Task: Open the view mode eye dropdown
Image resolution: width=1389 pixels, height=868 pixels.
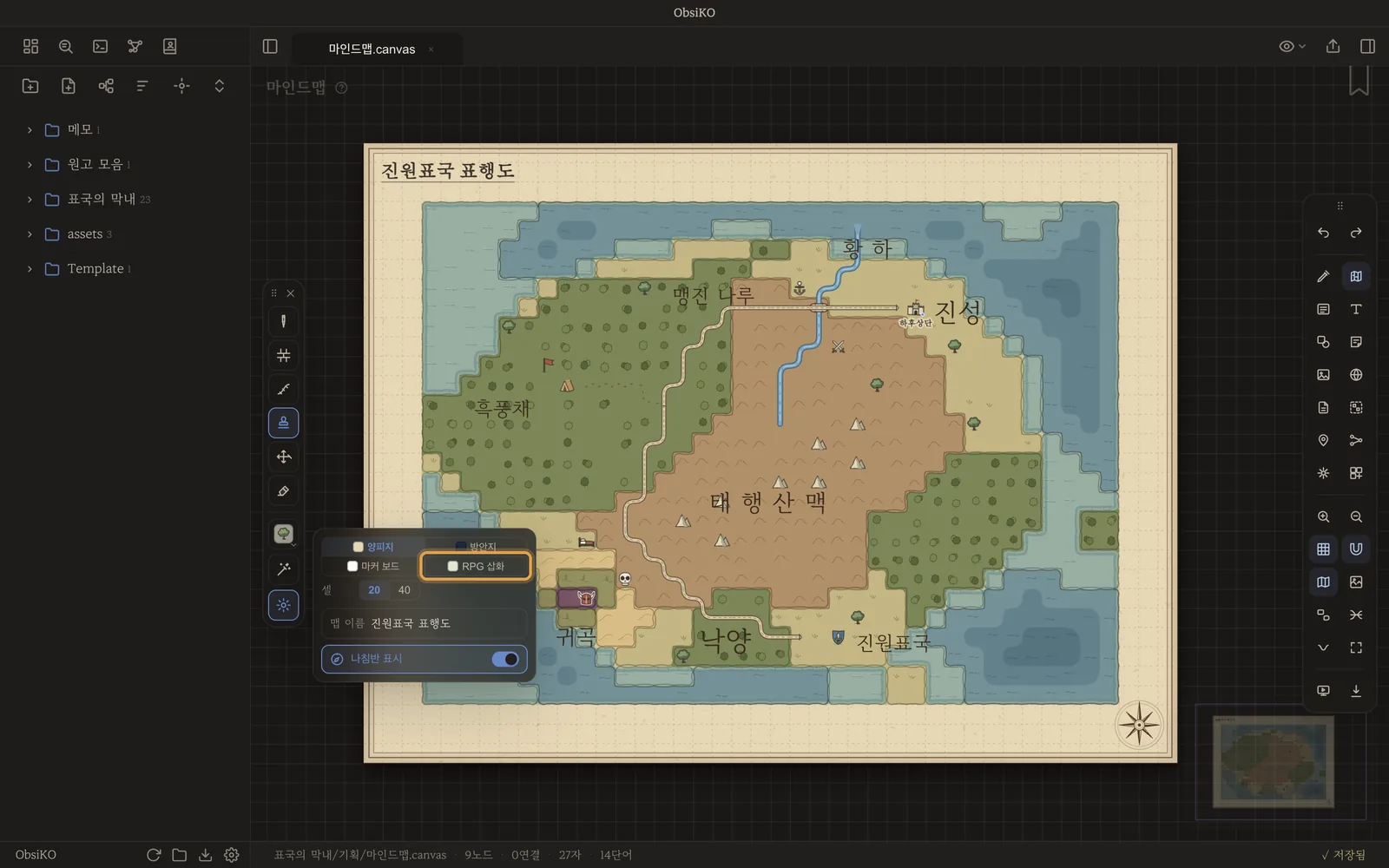Action: point(1292,46)
